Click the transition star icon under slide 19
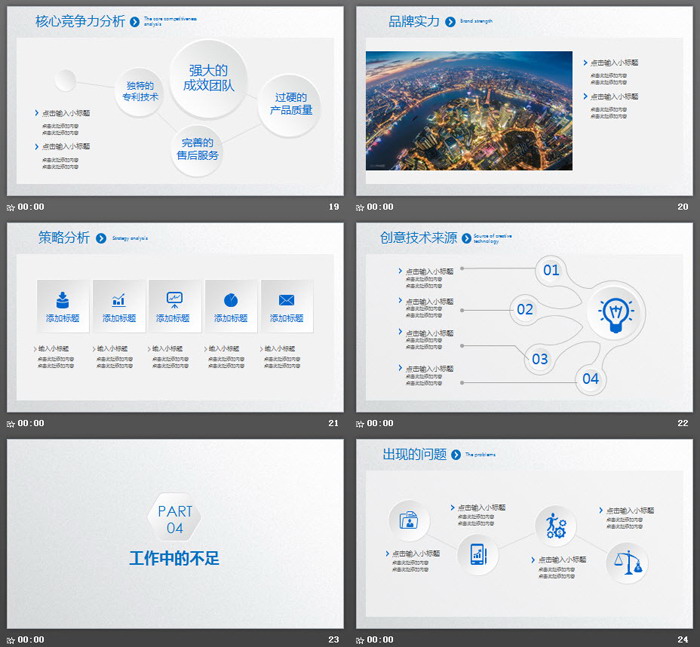The width and height of the screenshot is (700, 647). [10, 207]
